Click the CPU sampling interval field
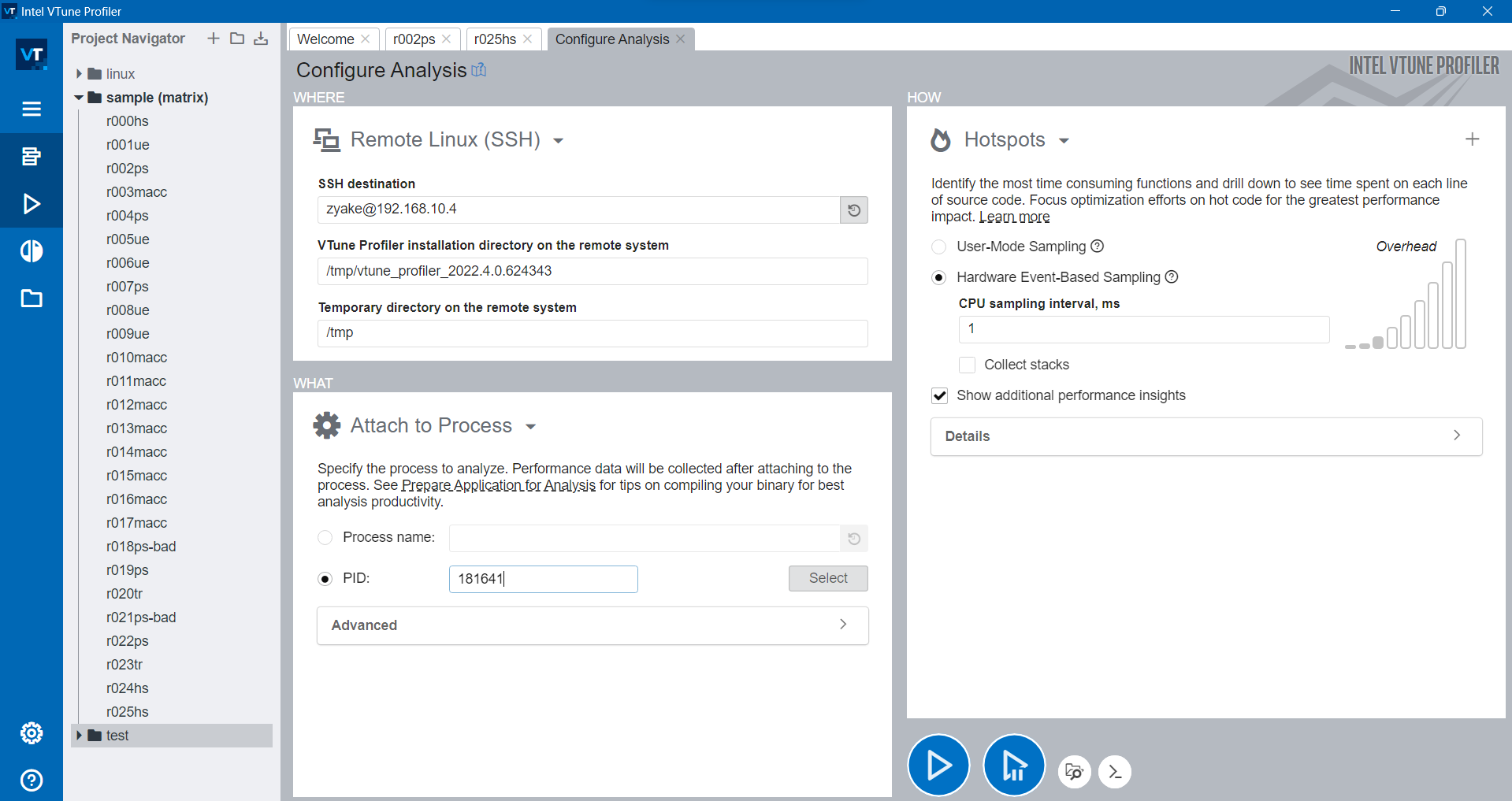Image resolution: width=1512 pixels, height=801 pixels. (x=1144, y=329)
